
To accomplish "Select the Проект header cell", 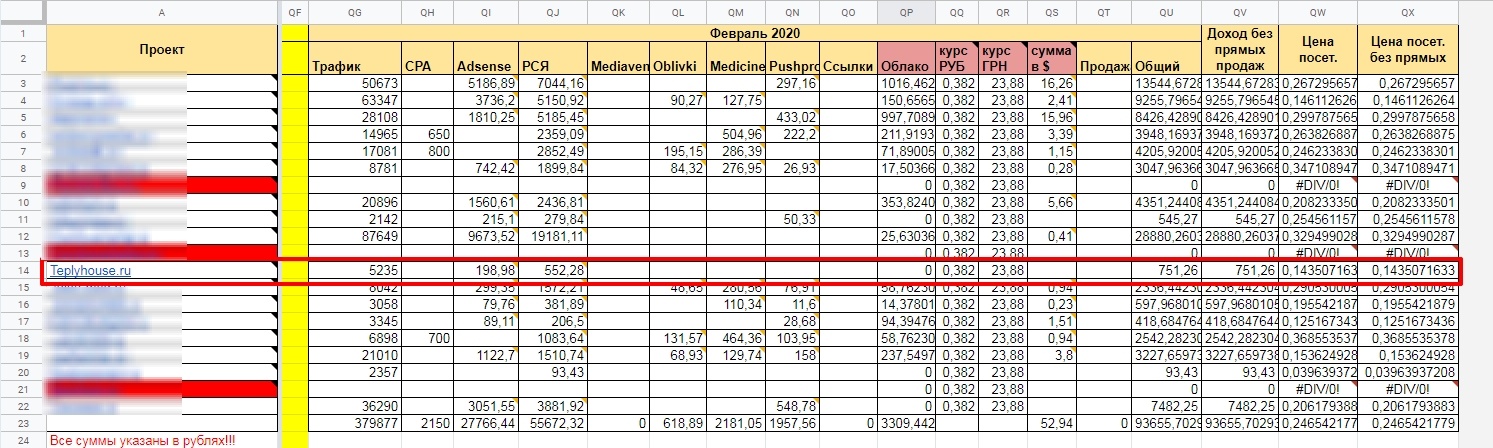I will point(161,50).
